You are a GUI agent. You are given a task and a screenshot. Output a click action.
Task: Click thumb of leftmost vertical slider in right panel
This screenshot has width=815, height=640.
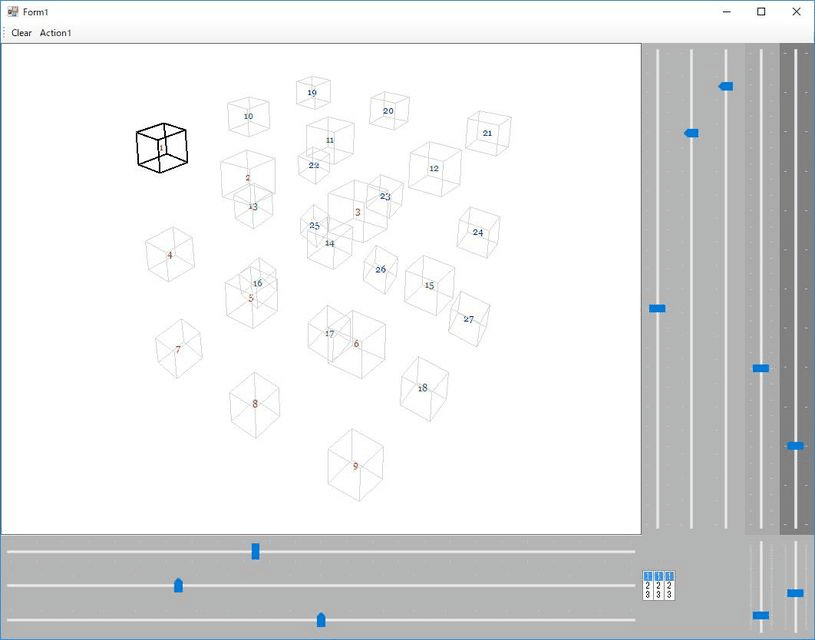[657, 308]
